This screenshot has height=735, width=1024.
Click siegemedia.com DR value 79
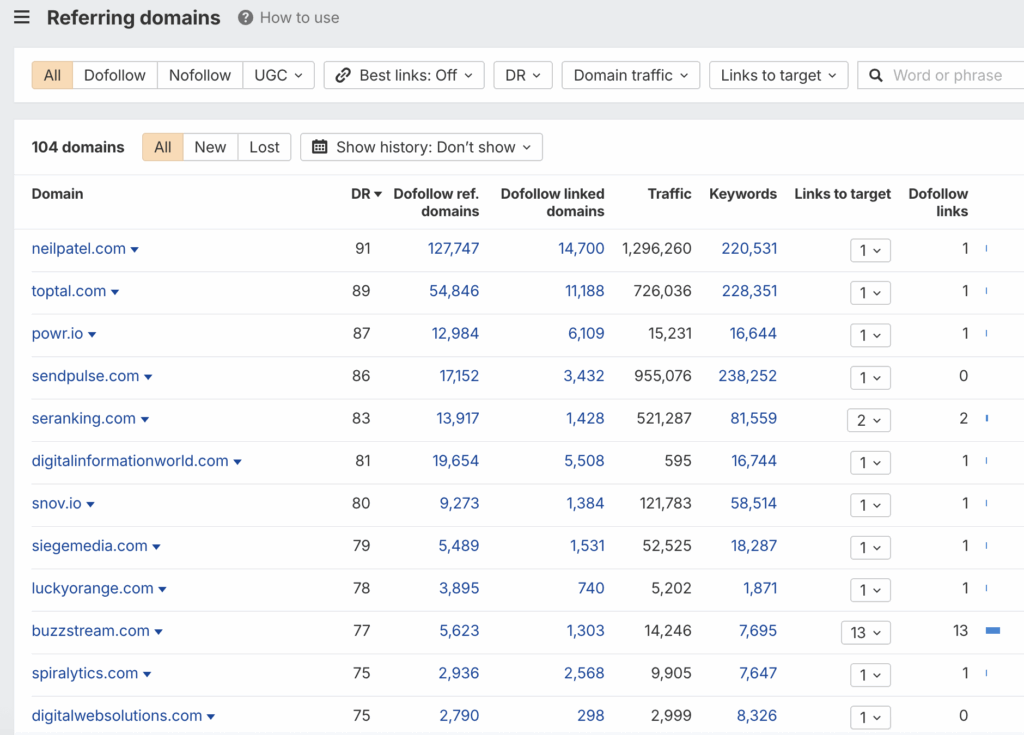(x=361, y=546)
